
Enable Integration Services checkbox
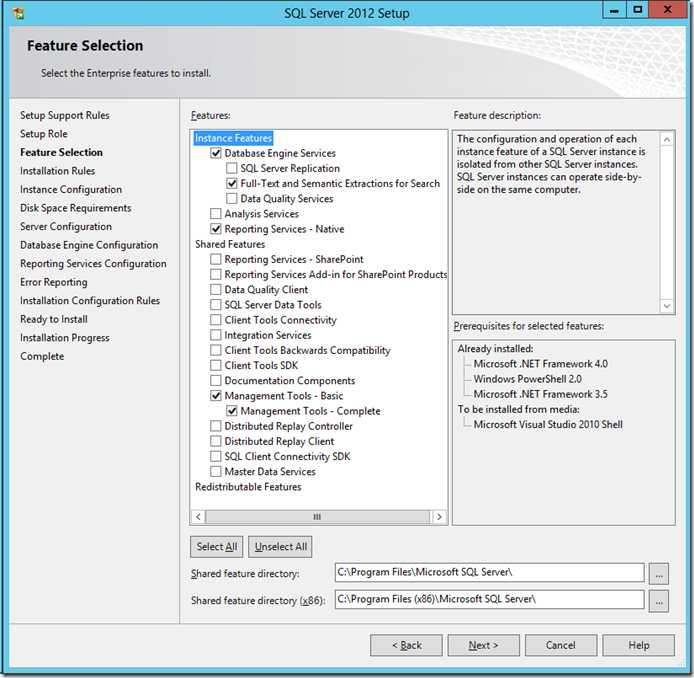coord(216,335)
